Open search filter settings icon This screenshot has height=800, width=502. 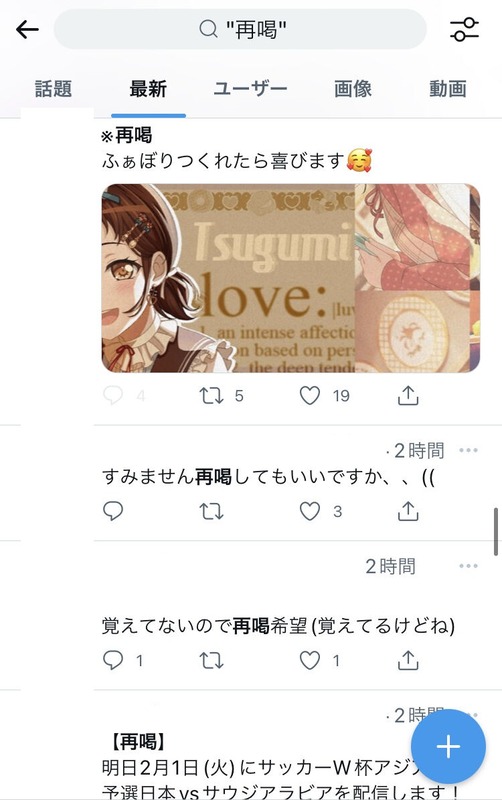[x=464, y=29]
